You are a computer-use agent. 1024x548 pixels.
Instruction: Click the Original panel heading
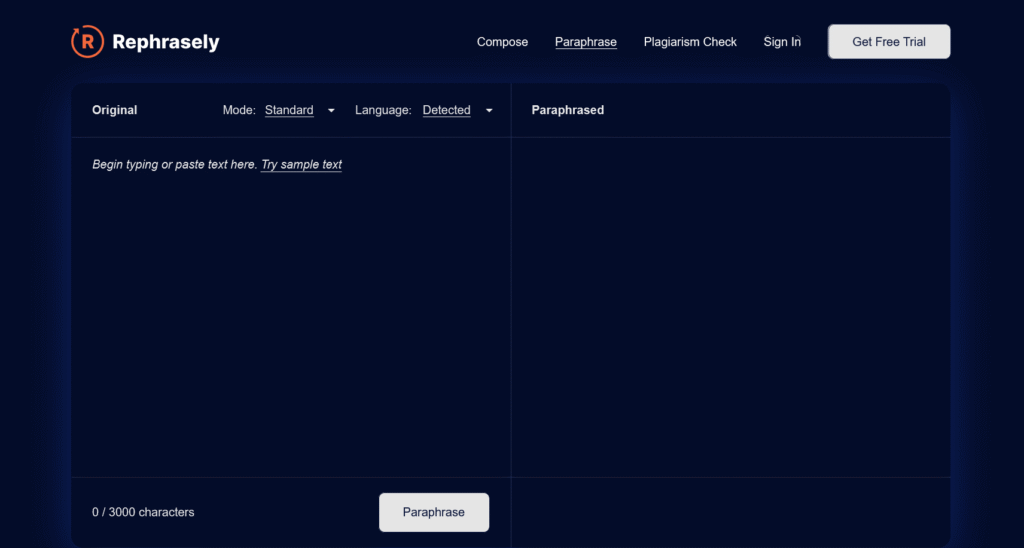[x=115, y=110]
